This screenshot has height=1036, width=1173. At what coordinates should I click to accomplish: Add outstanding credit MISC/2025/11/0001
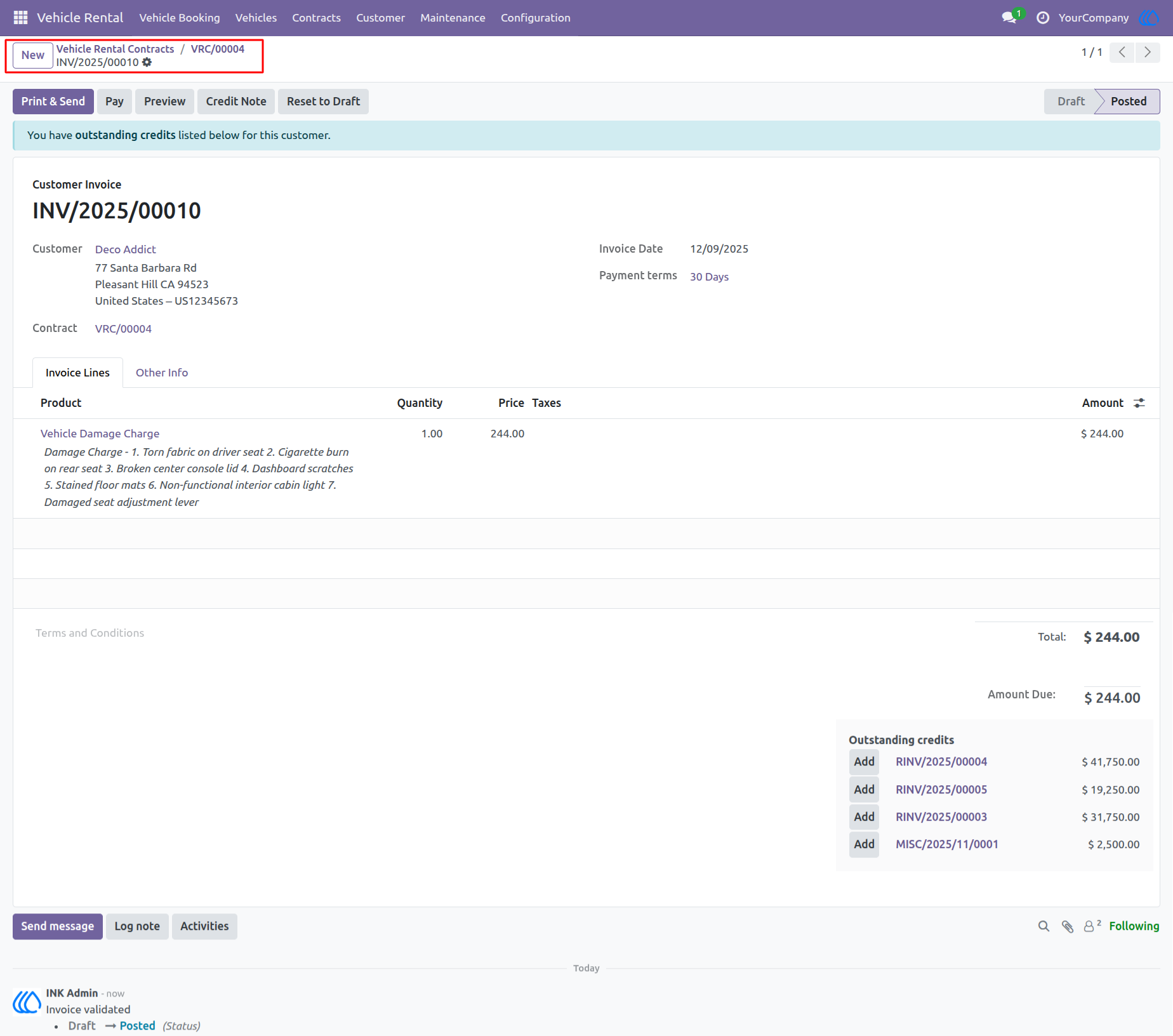(x=864, y=844)
